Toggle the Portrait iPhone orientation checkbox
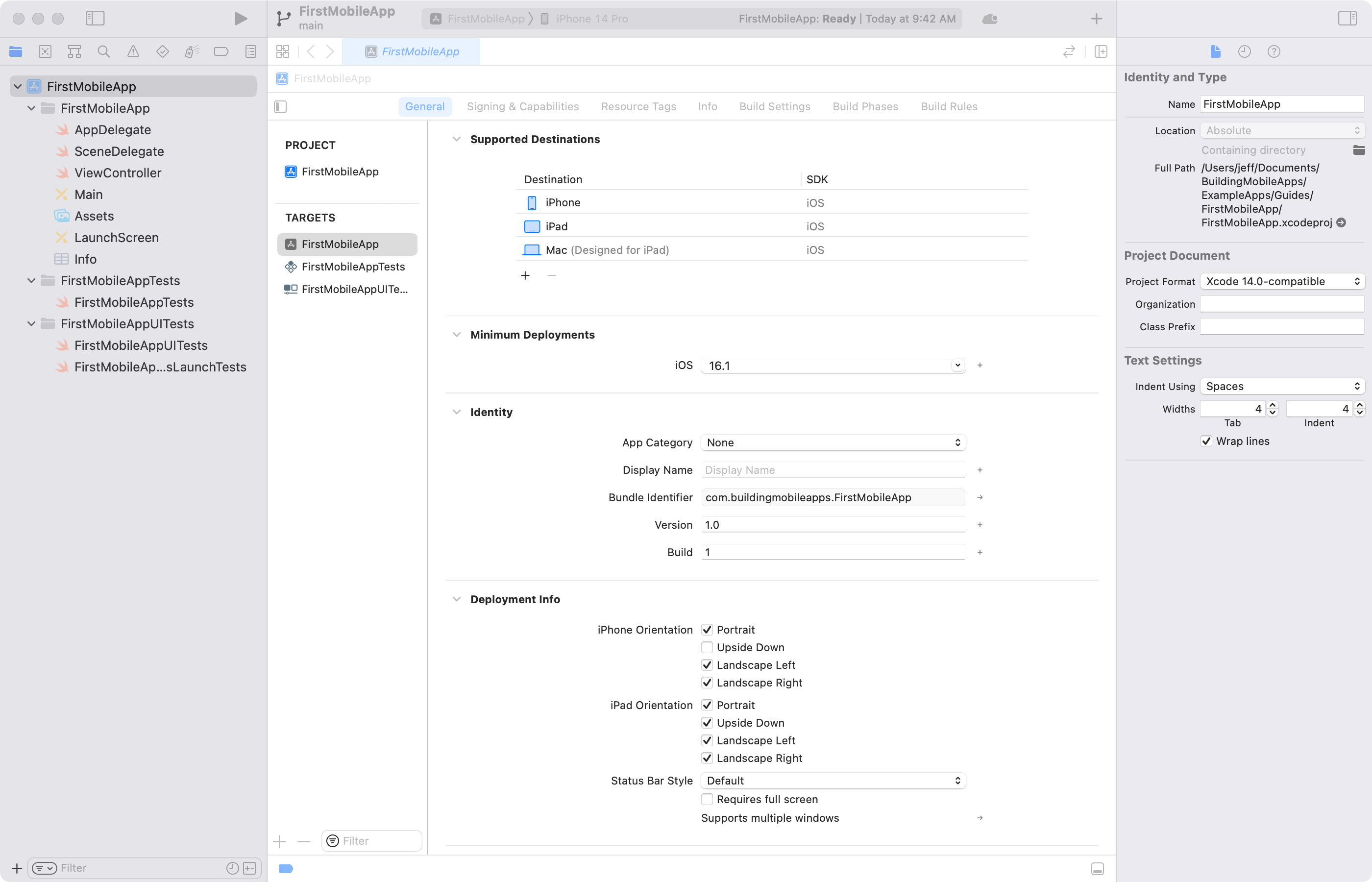1372x882 pixels. (x=707, y=629)
